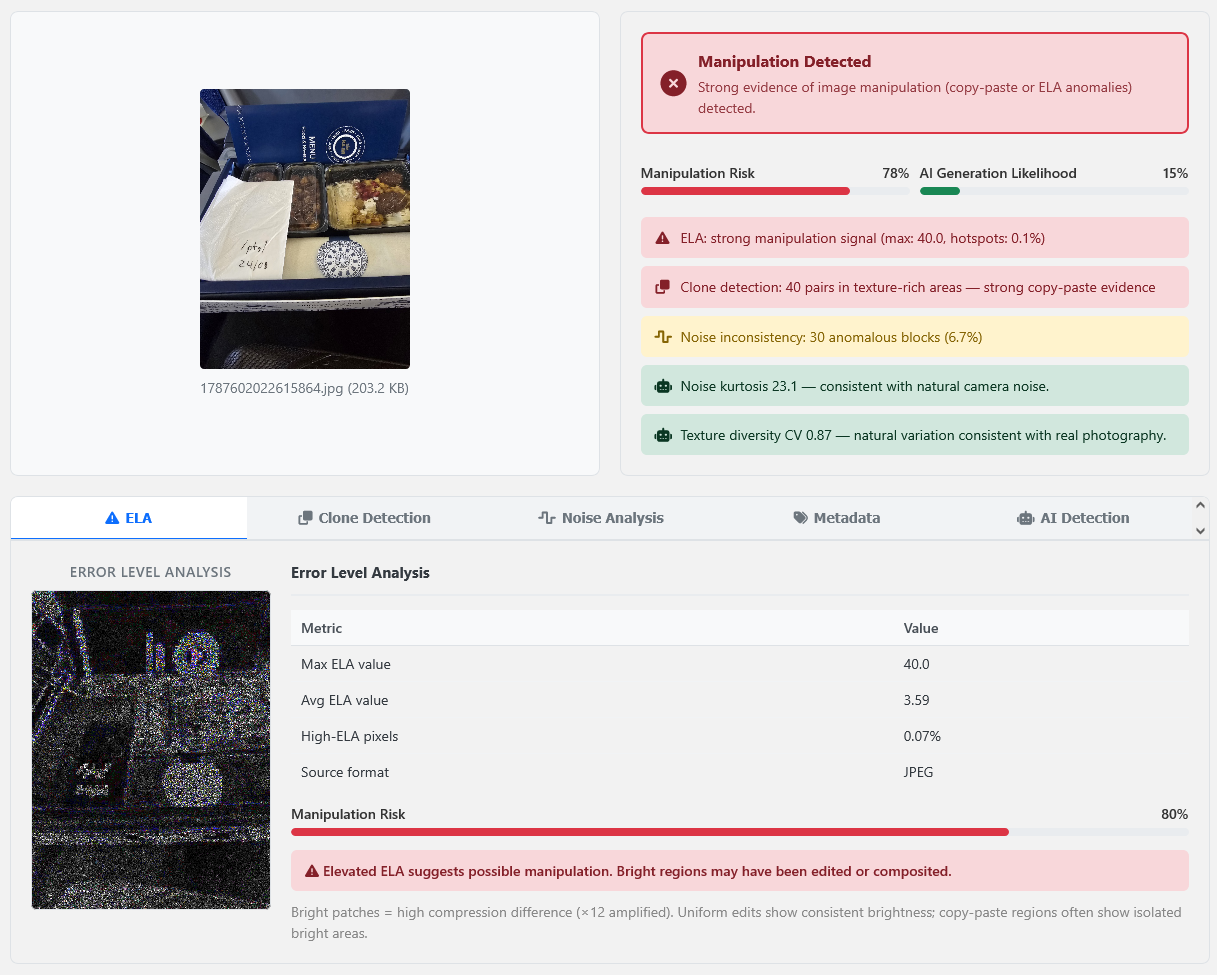The height and width of the screenshot is (975, 1217).
Task: Click the Noise inconsistency 30 anomalous blocks message
Action: click(915, 337)
